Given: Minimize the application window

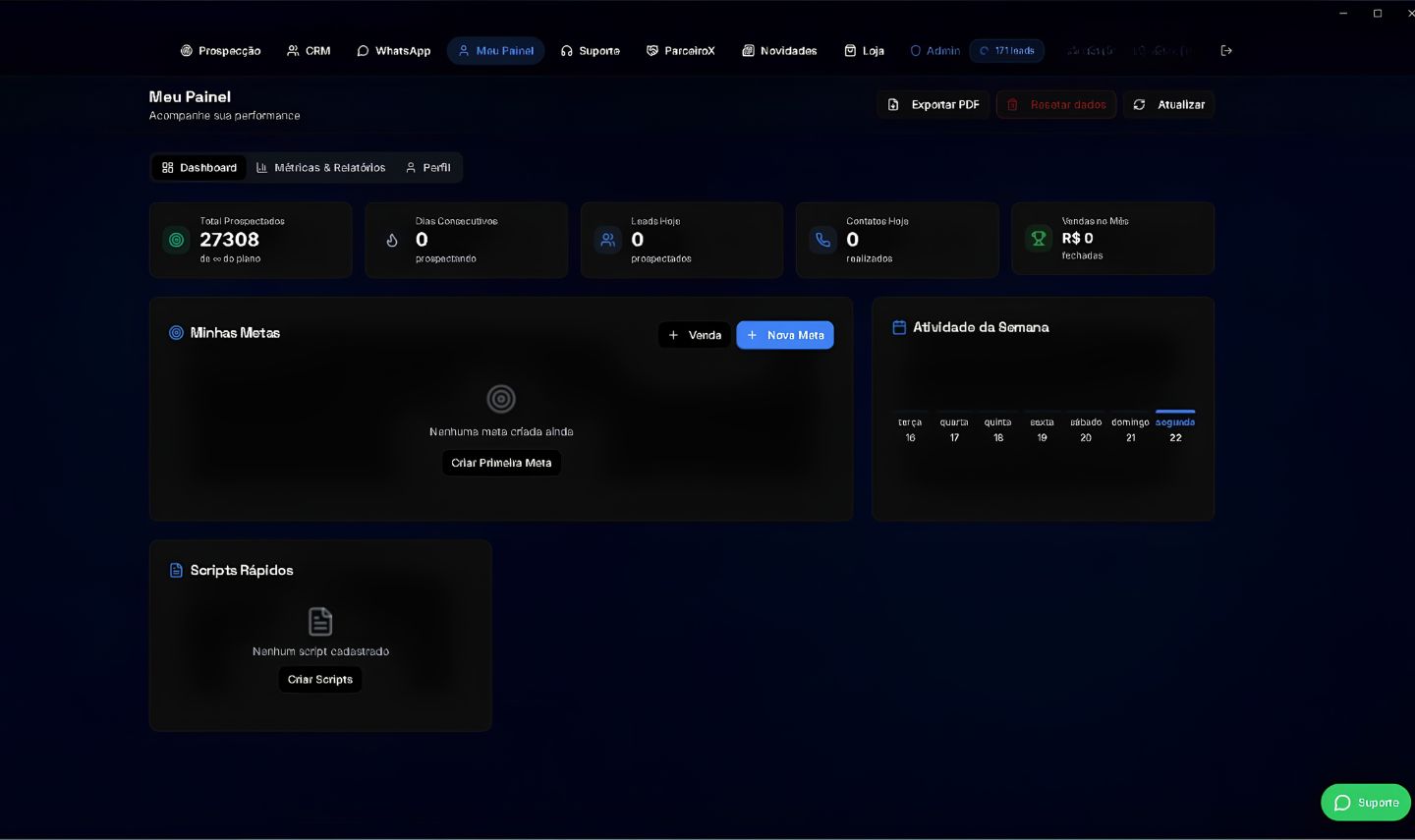Looking at the screenshot, I should (x=1343, y=13).
